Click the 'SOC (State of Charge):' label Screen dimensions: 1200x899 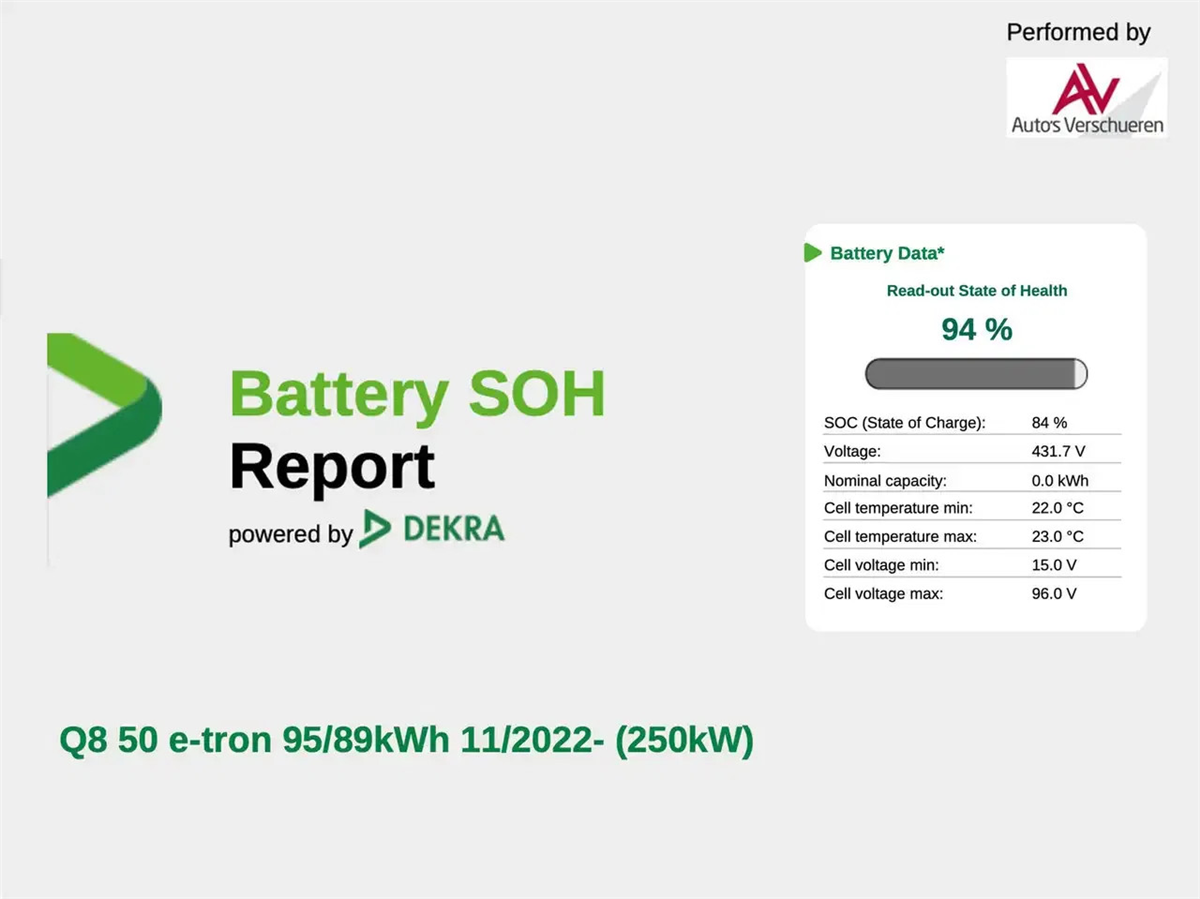[905, 423]
